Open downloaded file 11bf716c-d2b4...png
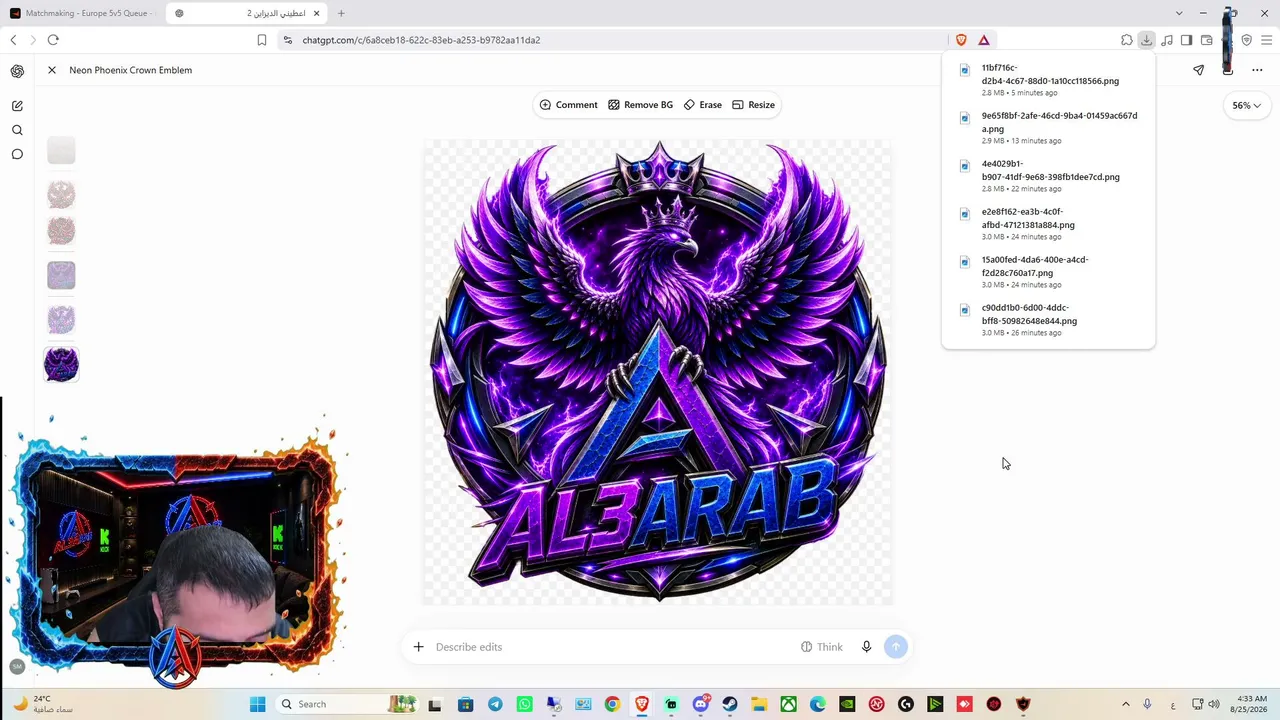This screenshot has height=720, width=1280. click(x=1048, y=80)
